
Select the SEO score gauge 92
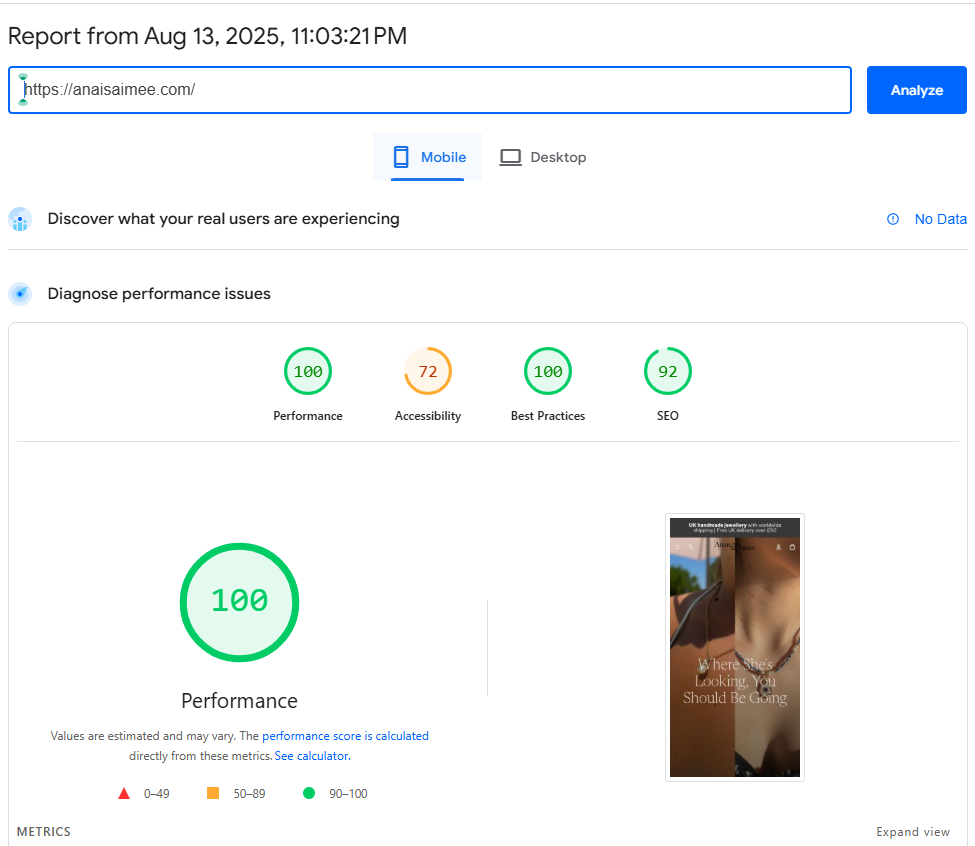[x=668, y=372]
